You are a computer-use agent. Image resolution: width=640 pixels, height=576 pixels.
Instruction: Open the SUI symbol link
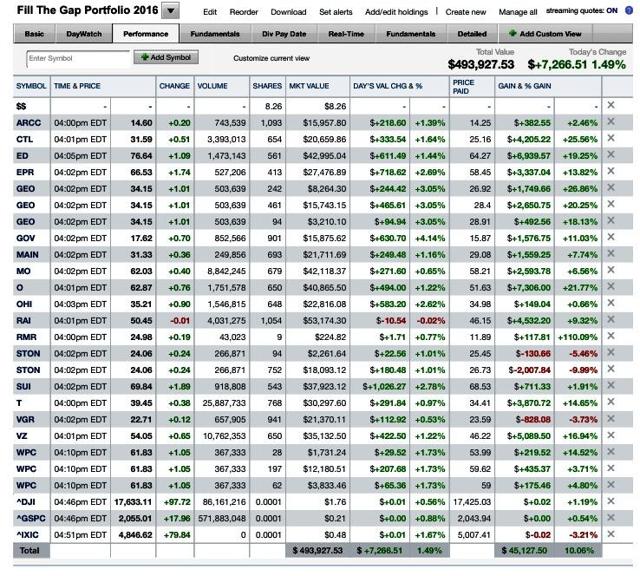click(23, 387)
